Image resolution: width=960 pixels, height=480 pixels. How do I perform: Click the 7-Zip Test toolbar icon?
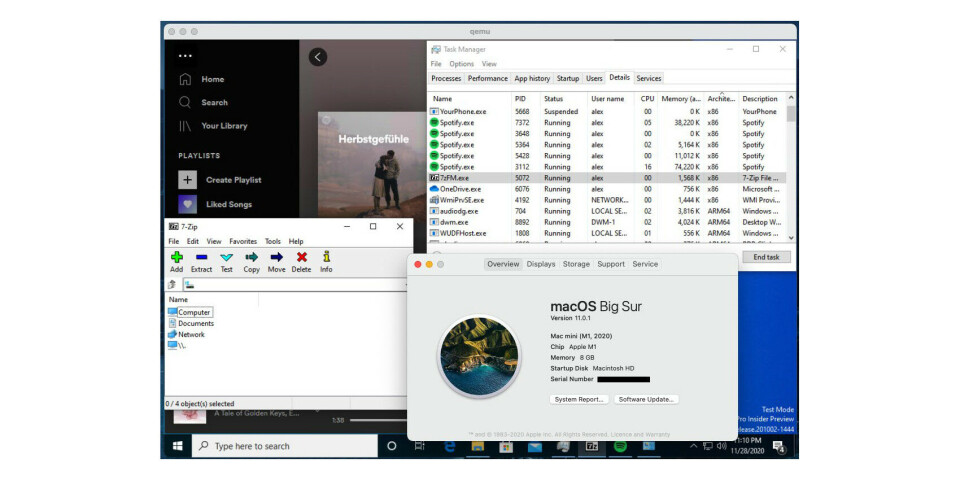[x=227, y=257]
